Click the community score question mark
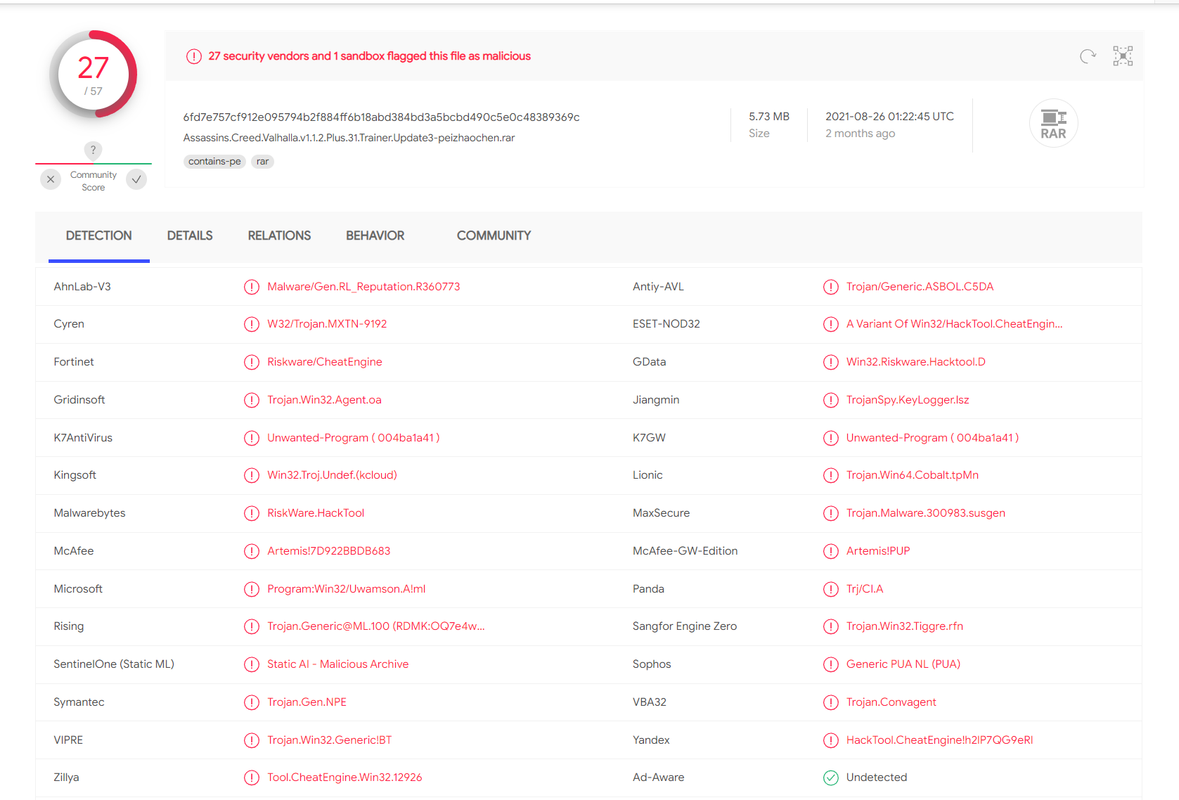Viewport: 1179px width, 800px height. point(93,150)
